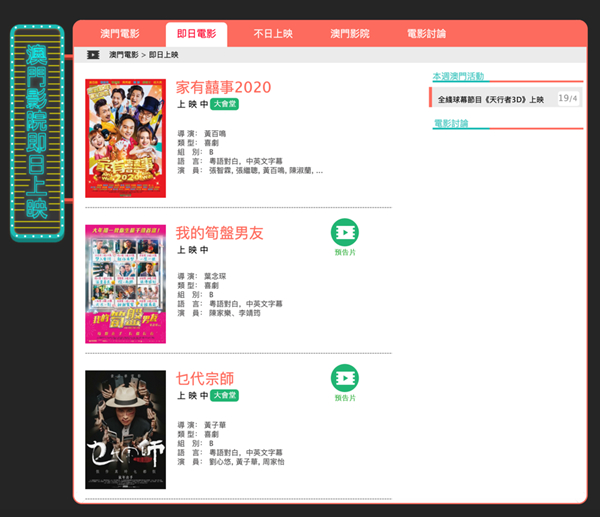Click the 大會堂 badge under 乜代宗師
Viewport: 600px width, 517px height.
tap(224, 395)
